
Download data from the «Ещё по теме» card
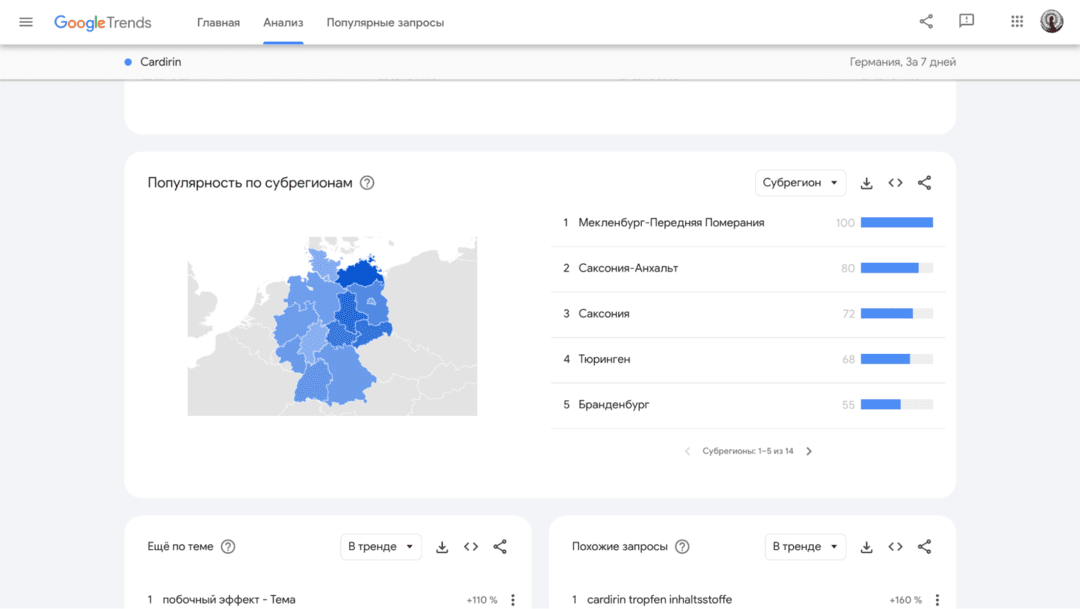pos(441,547)
